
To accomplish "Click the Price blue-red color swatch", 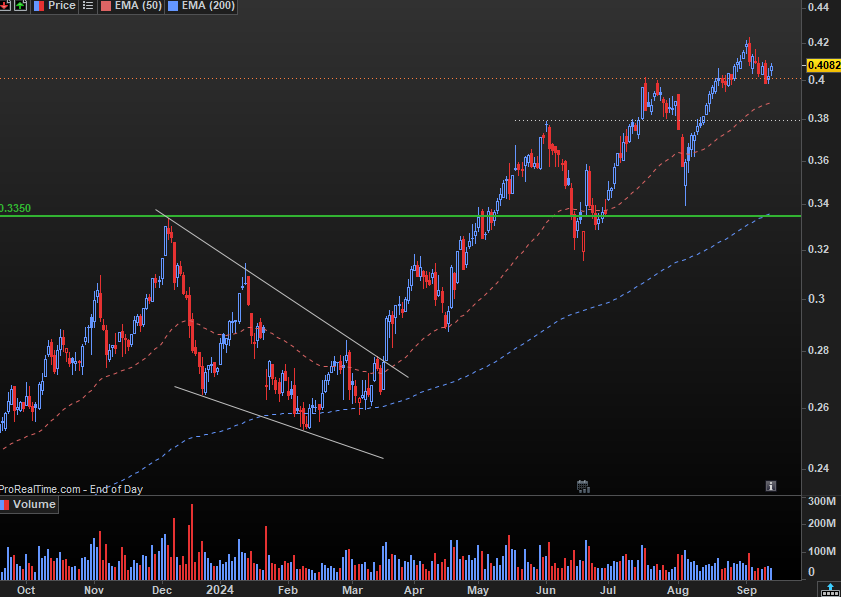I will tap(39, 6).
